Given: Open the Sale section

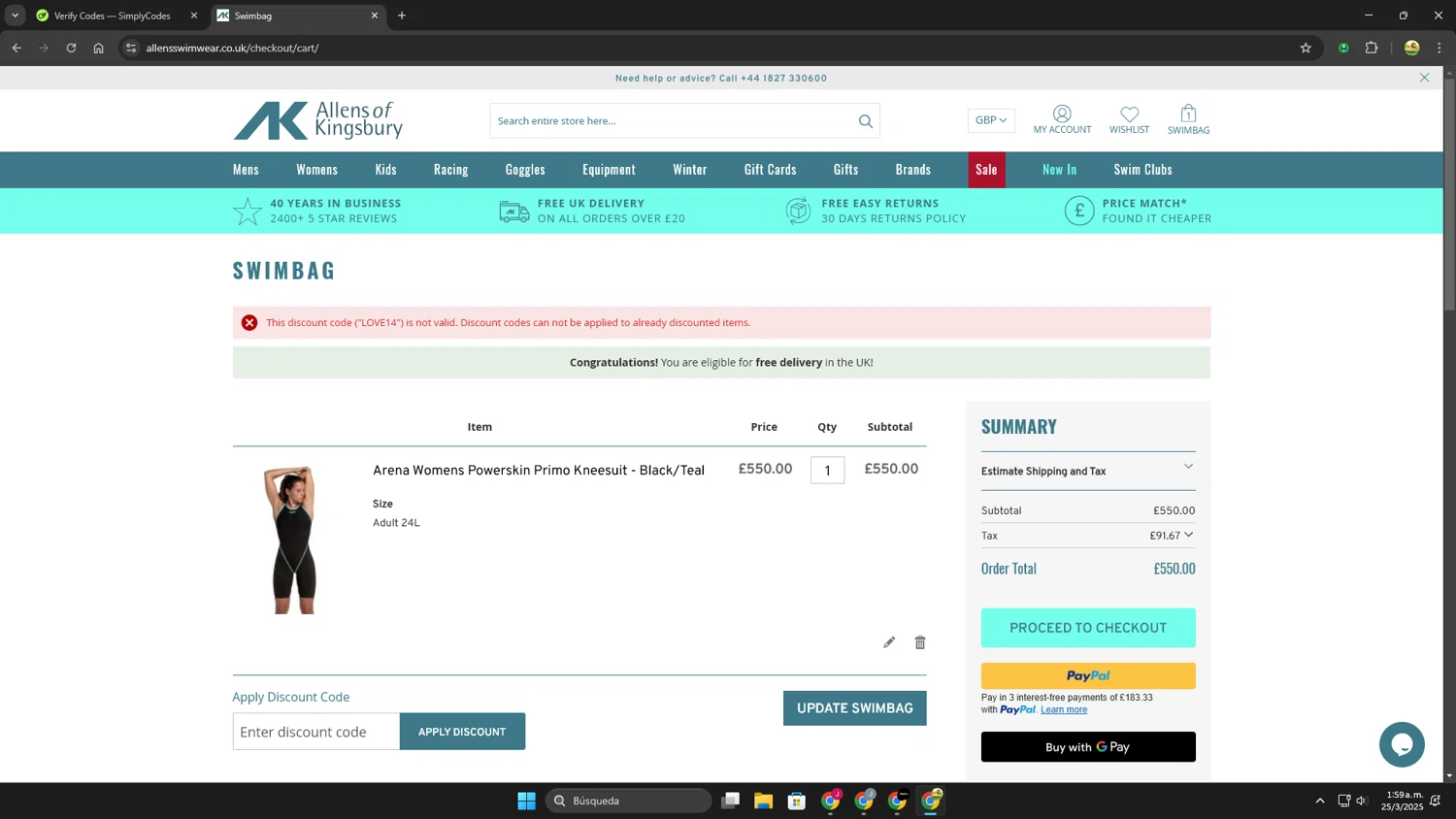Looking at the screenshot, I should [986, 170].
